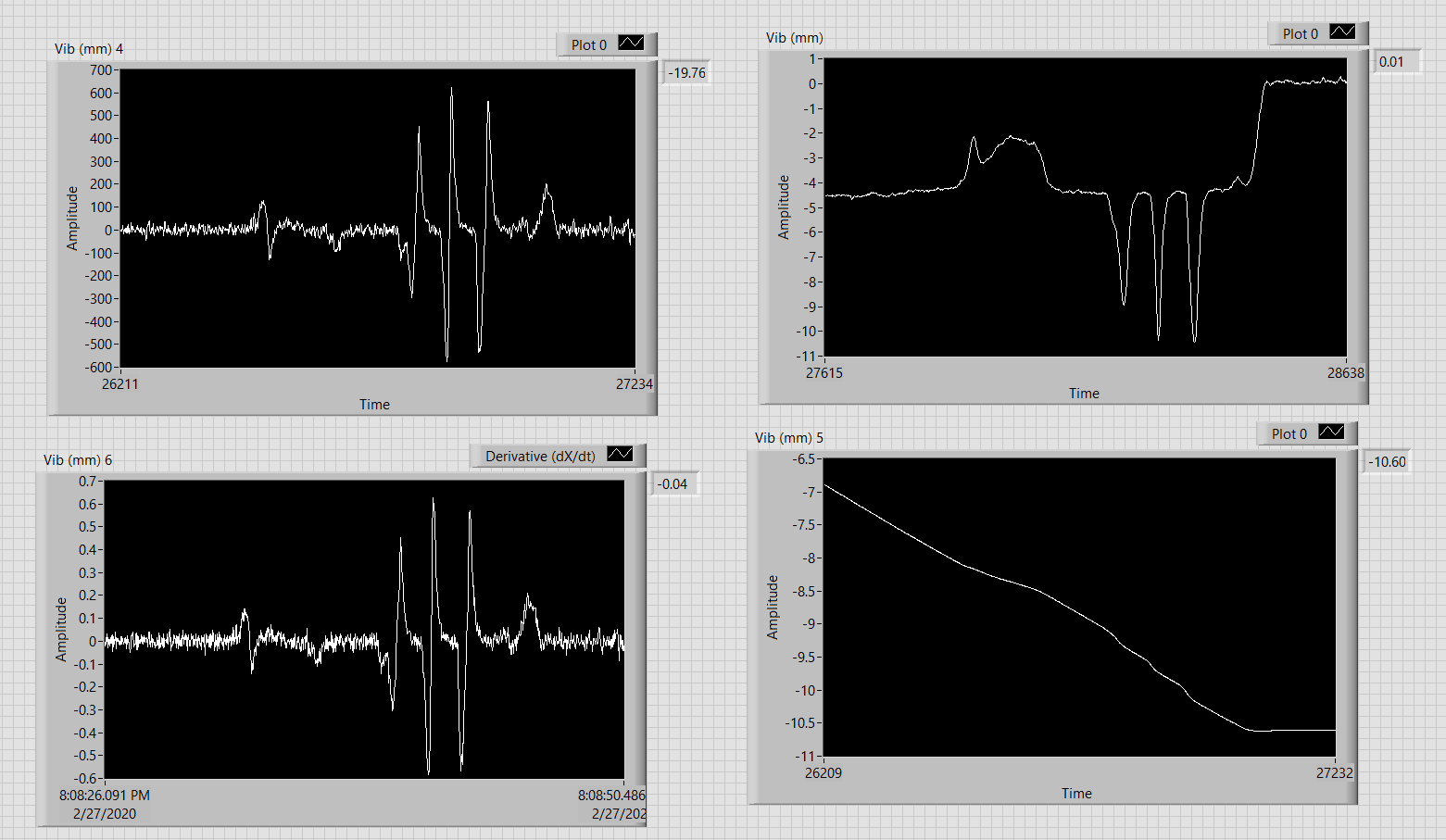
Task: Click the 700 y-axis maximum on Vib (mm) 4
Action: click(101, 69)
